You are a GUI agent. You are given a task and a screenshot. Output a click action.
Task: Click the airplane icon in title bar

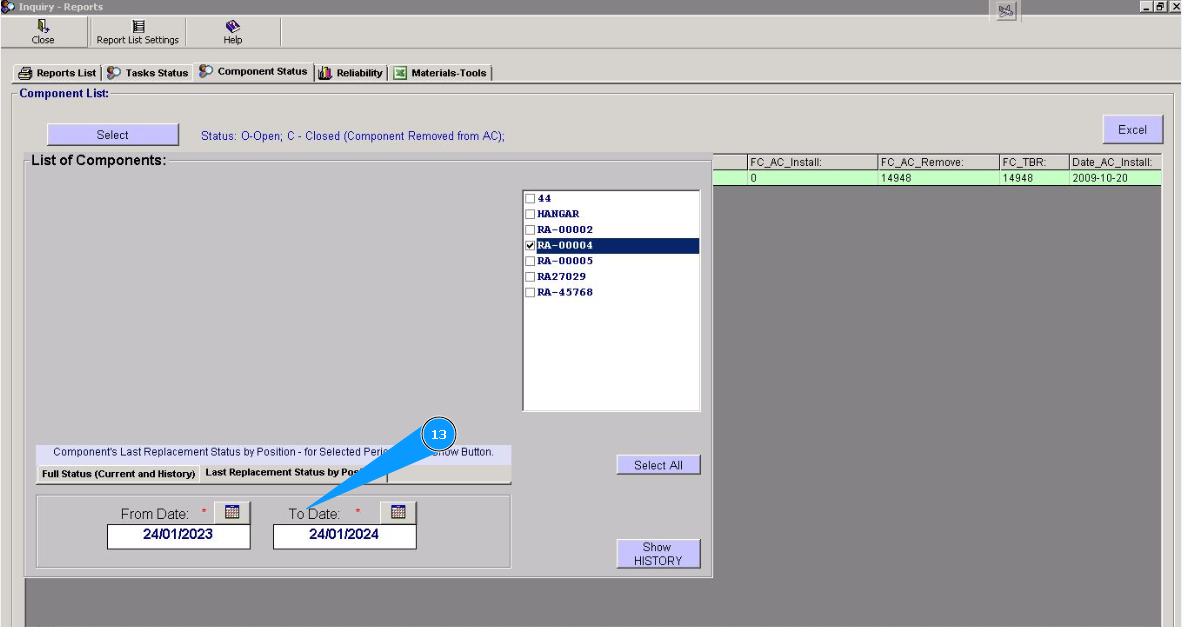click(x=1006, y=11)
